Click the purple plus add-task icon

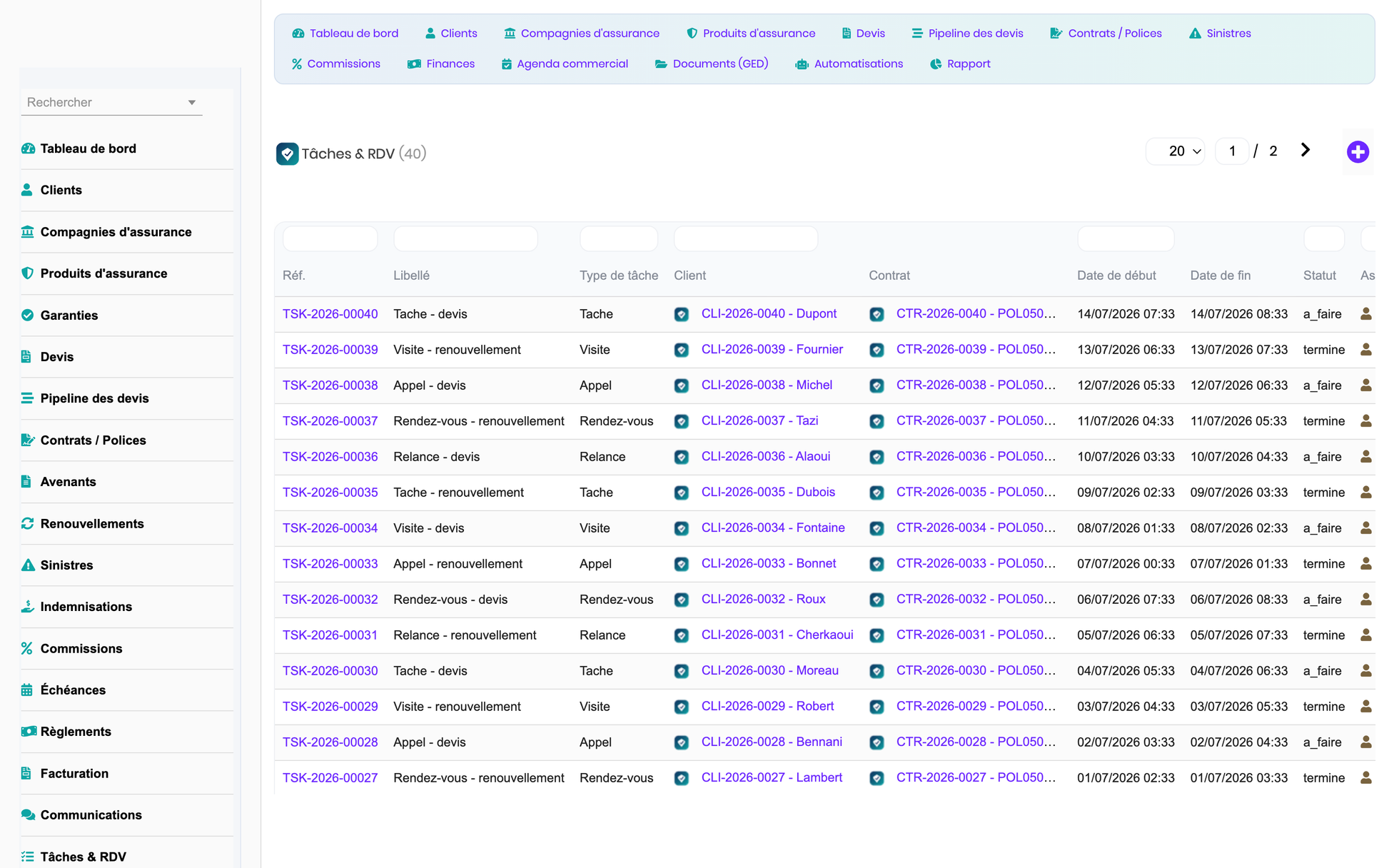[x=1358, y=151]
